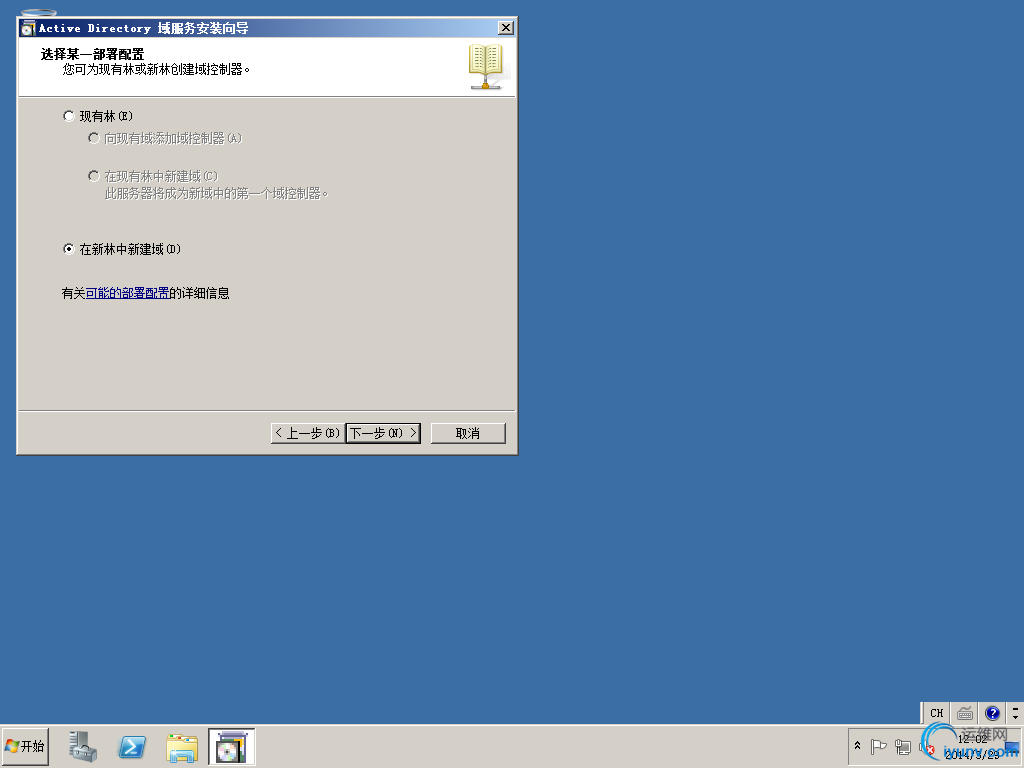The image size is (1024, 768).
Task: Open Server Manager from the taskbar
Action: tap(83, 746)
